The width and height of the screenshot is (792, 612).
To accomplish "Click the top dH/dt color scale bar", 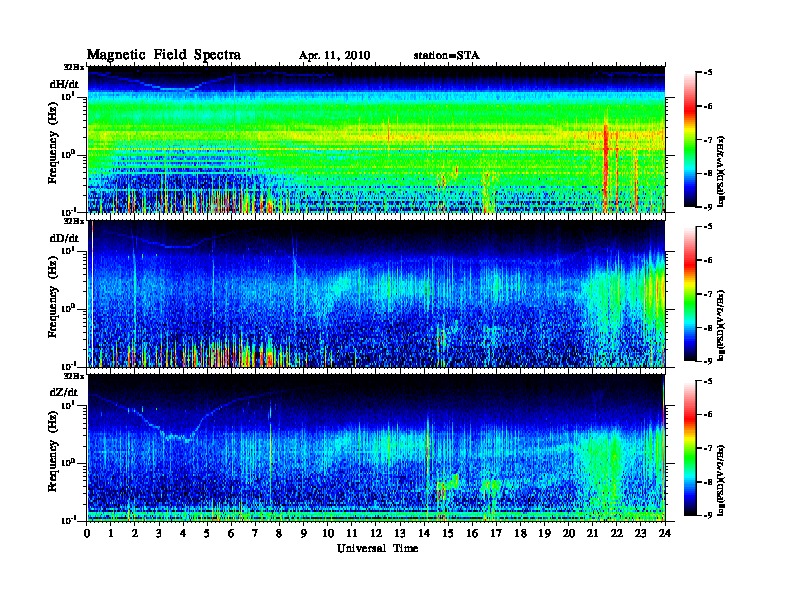I will 690,140.
